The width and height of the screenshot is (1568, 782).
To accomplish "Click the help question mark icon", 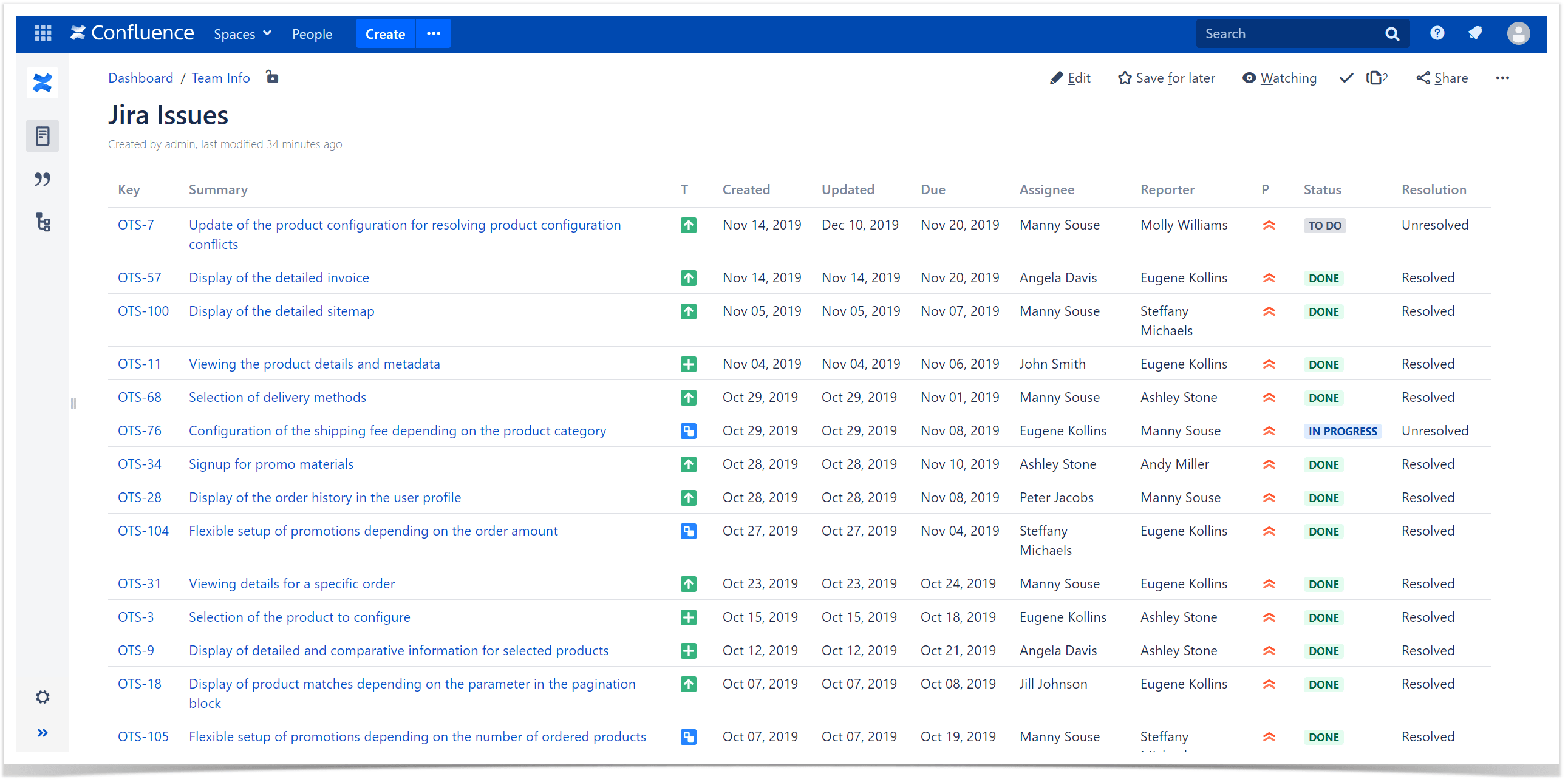I will 1437,33.
